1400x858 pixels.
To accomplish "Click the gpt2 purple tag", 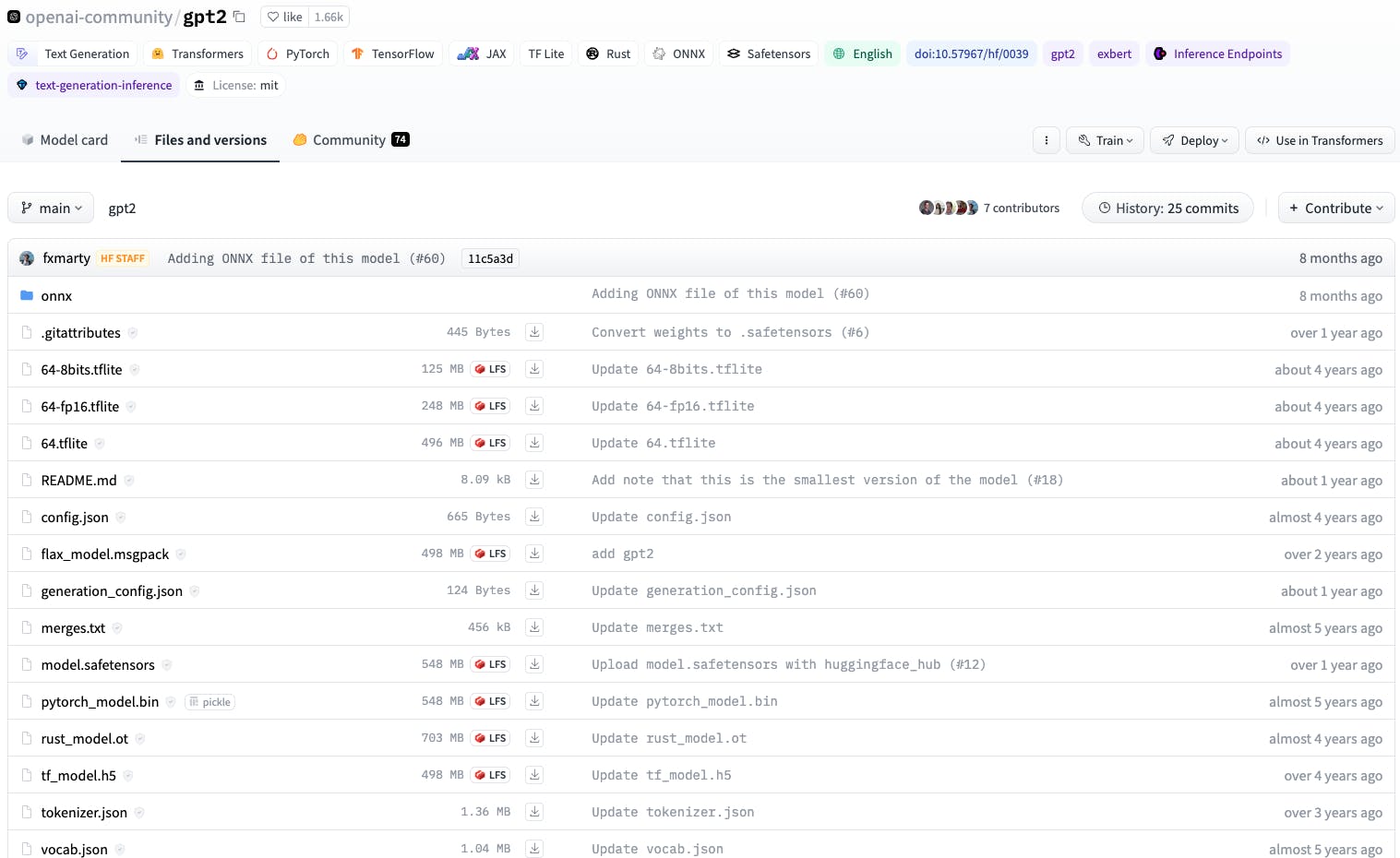I will click(x=1062, y=54).
